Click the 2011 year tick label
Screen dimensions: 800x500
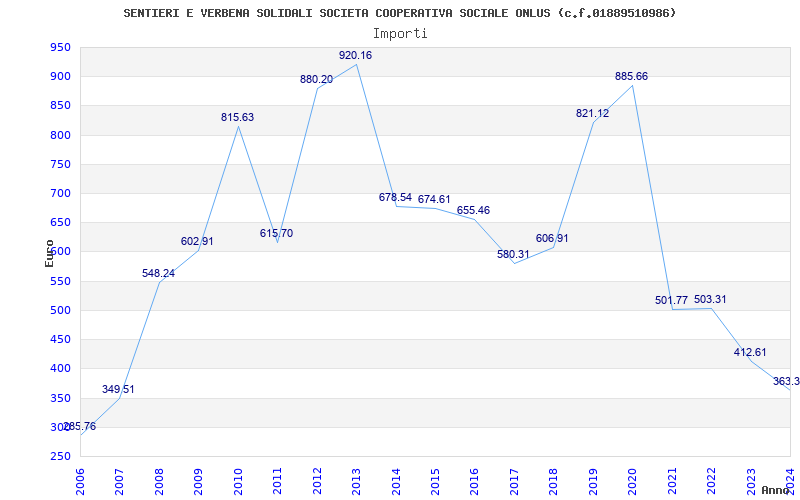coord(278,482)
